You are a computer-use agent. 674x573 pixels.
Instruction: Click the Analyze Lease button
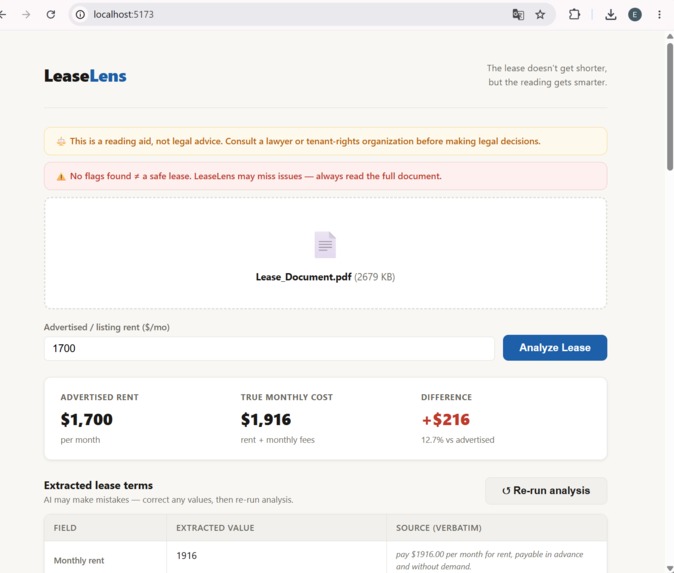point(555,348)
